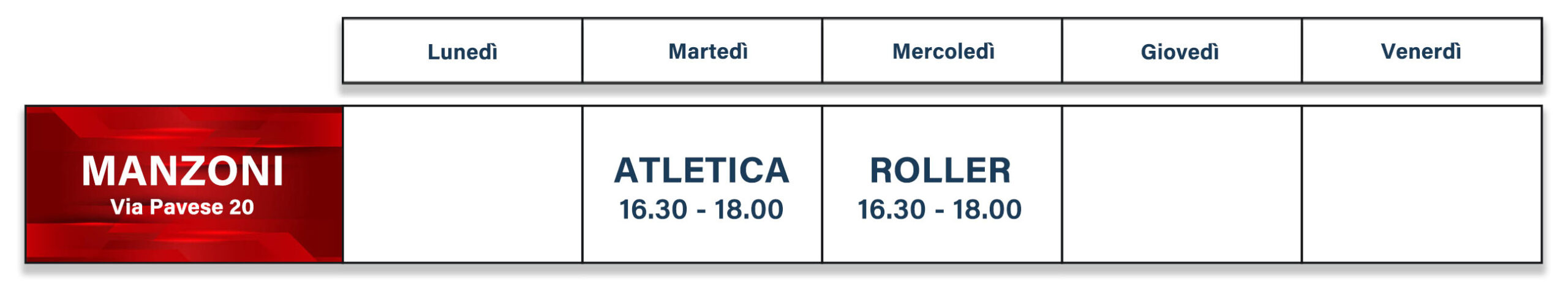Image resolution: width=1568 pixels, height=286 pixels.
Task: Click the empty Venerdì schedule cell
Action: point(1422,184)
